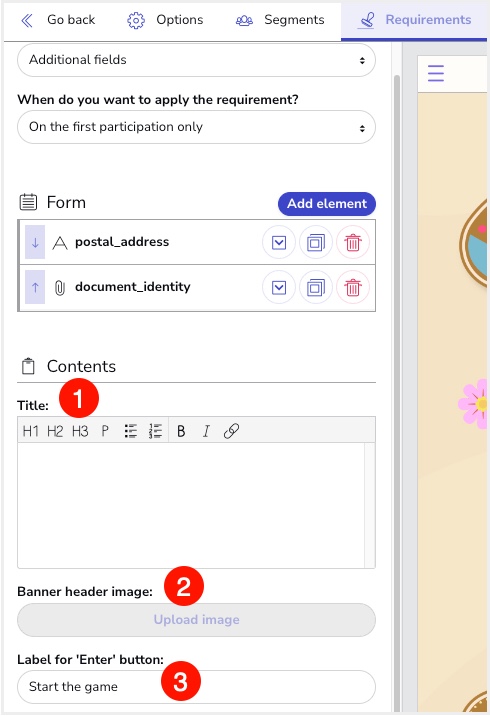Apply bold formatting in title editor
The image size is (490, 716).
[181, 431]
